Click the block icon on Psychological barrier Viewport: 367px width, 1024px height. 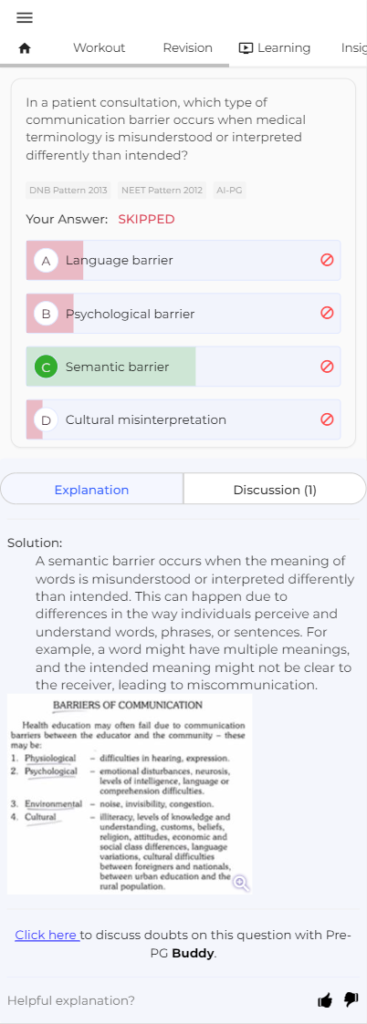(327, 313)
